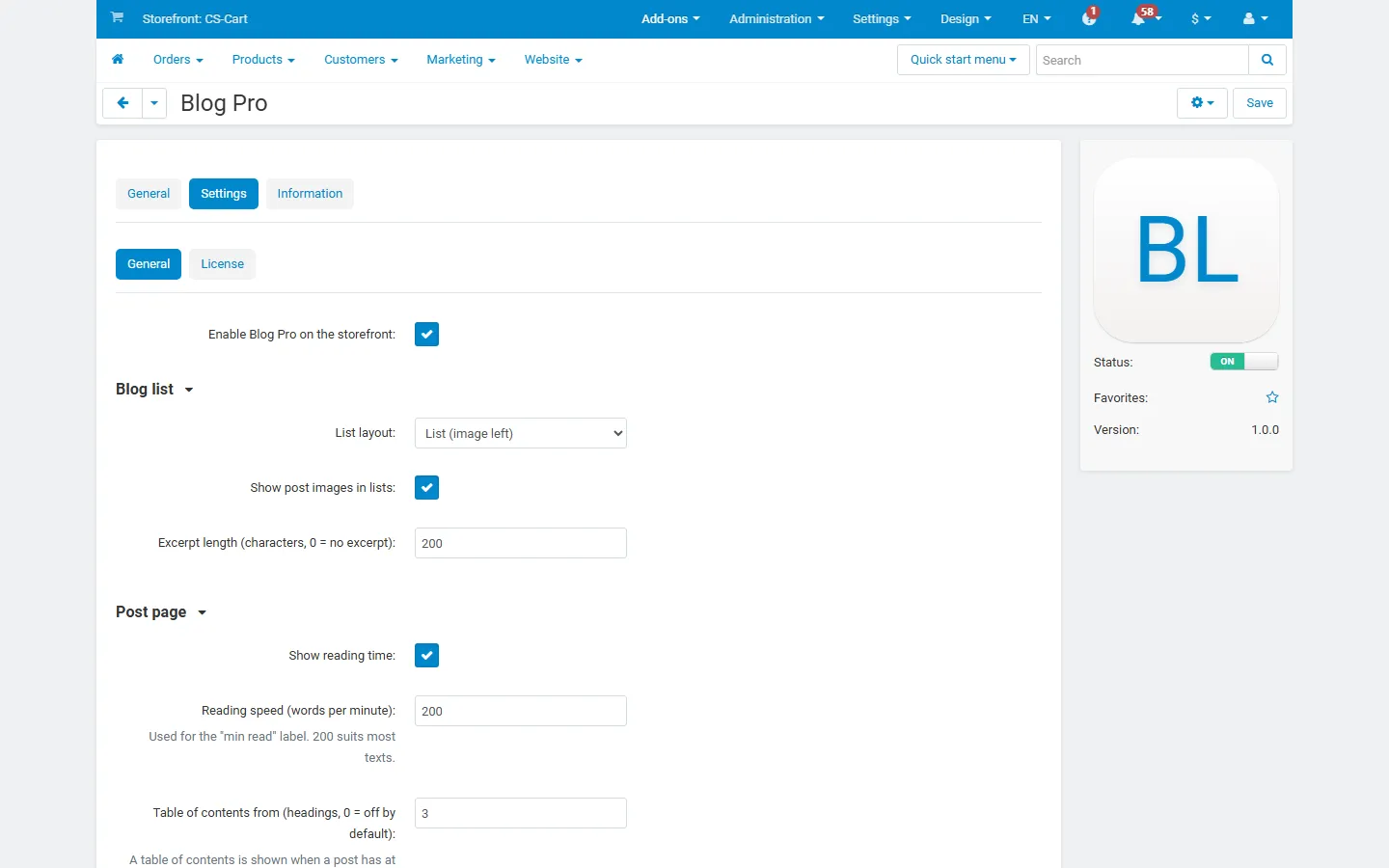Screen dimensions: 1389x868
Task: Open the Customers menu
Action: (361, 60)
